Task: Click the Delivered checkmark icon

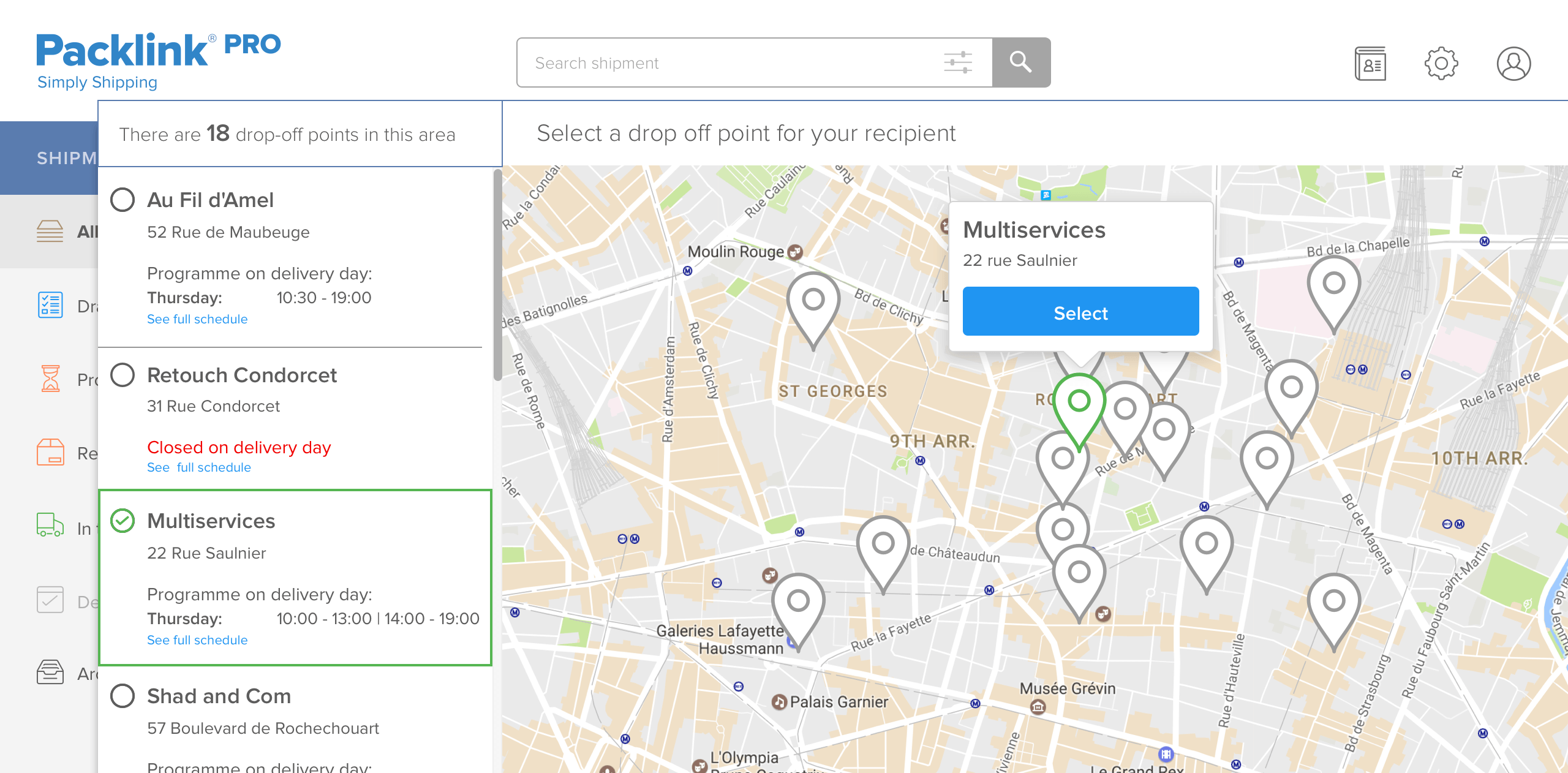Action: pyautogui.click(x=50, y=600)
